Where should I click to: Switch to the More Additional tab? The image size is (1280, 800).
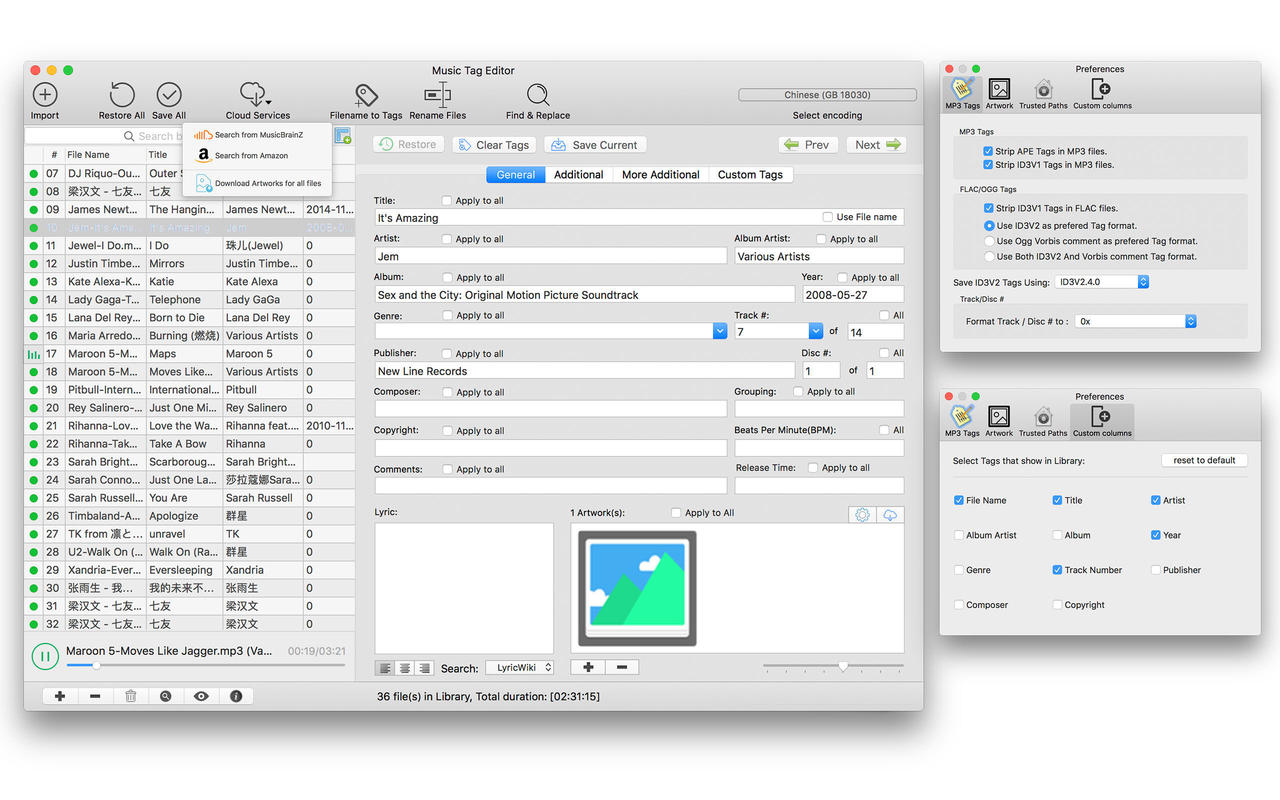(x=661, y=174)
